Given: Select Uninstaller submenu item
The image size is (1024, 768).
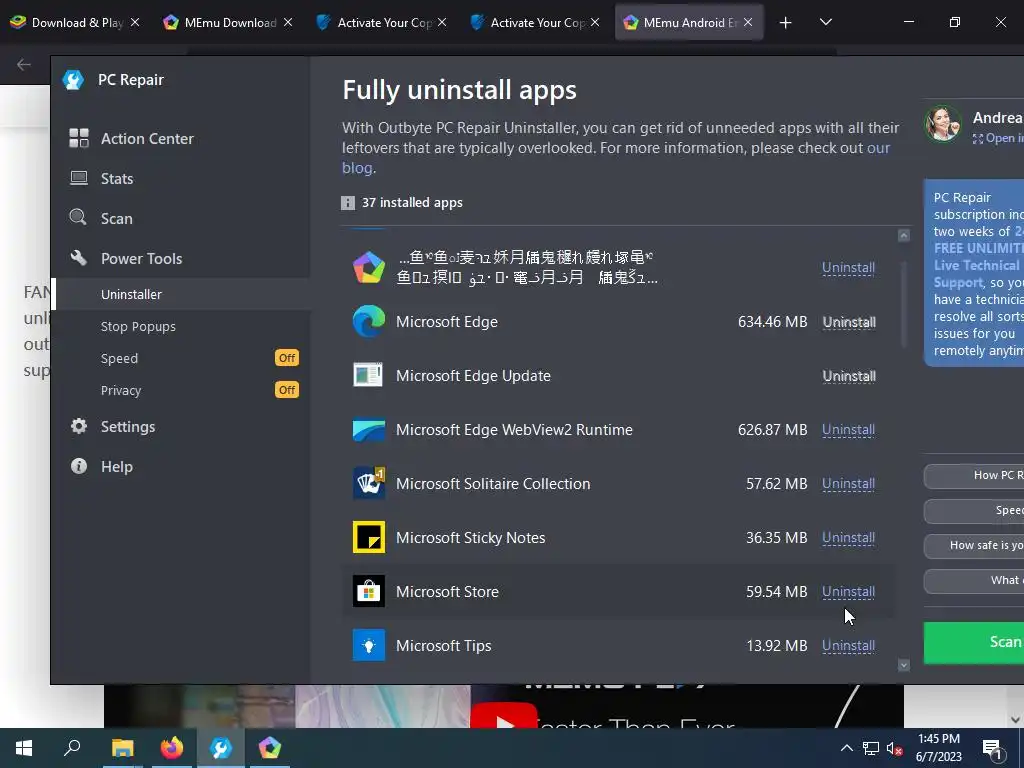Looking at the screenshot, I should 180,295.
